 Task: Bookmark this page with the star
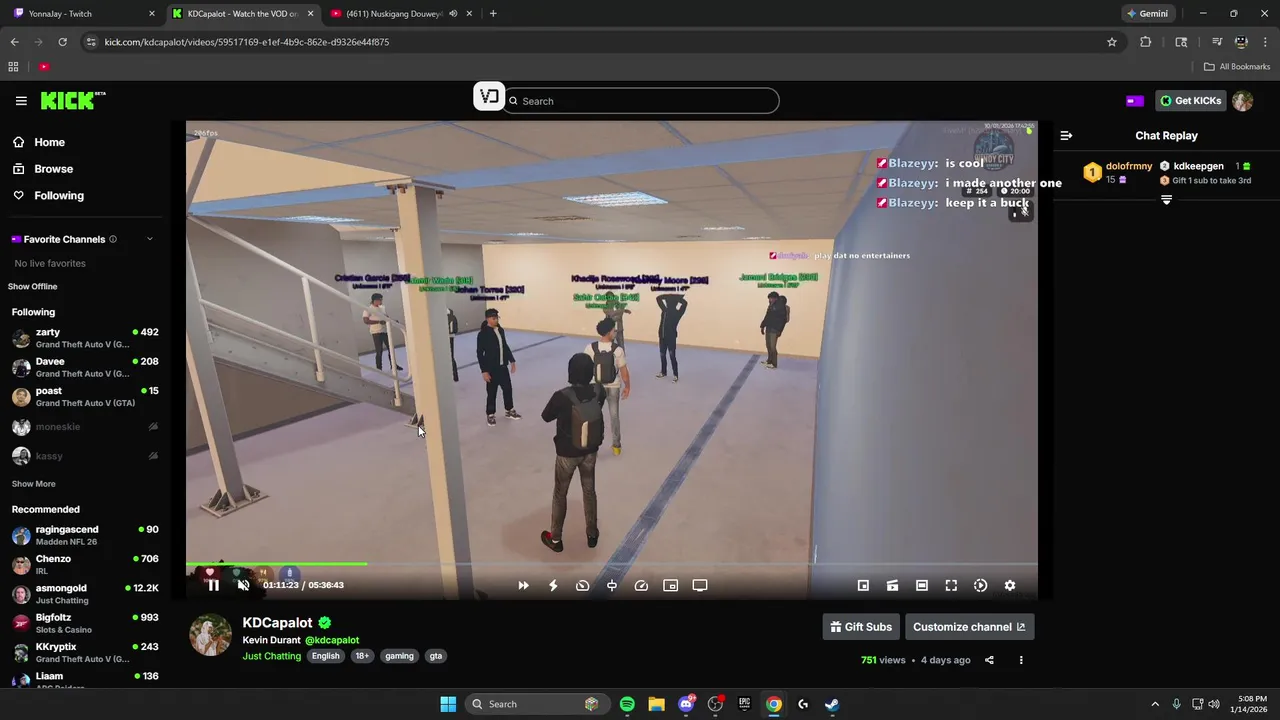1111,42
